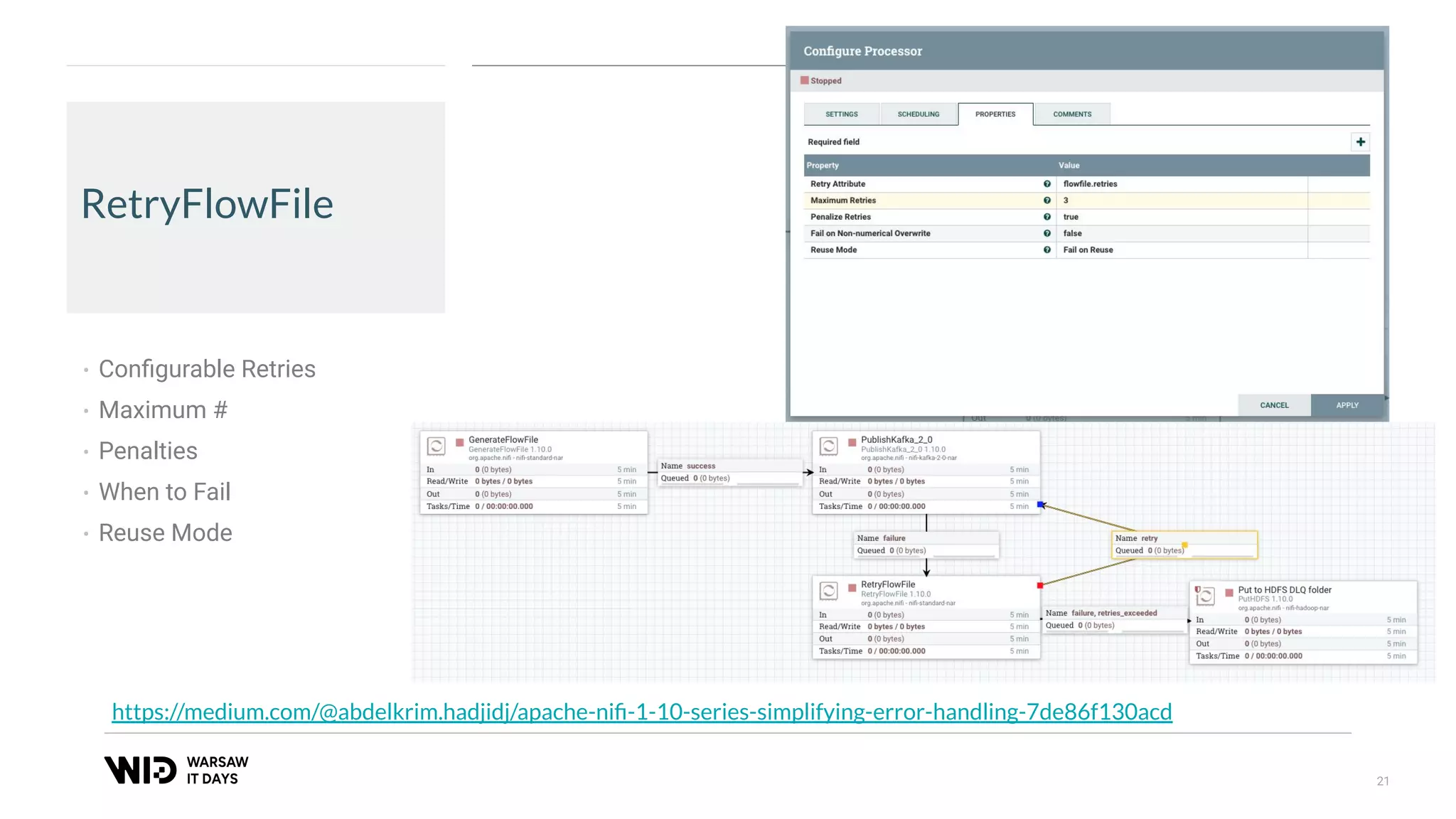Click help icon for Reuse Mode
This screenshot has height=819, width=1456.
(x=1046, y=250)
